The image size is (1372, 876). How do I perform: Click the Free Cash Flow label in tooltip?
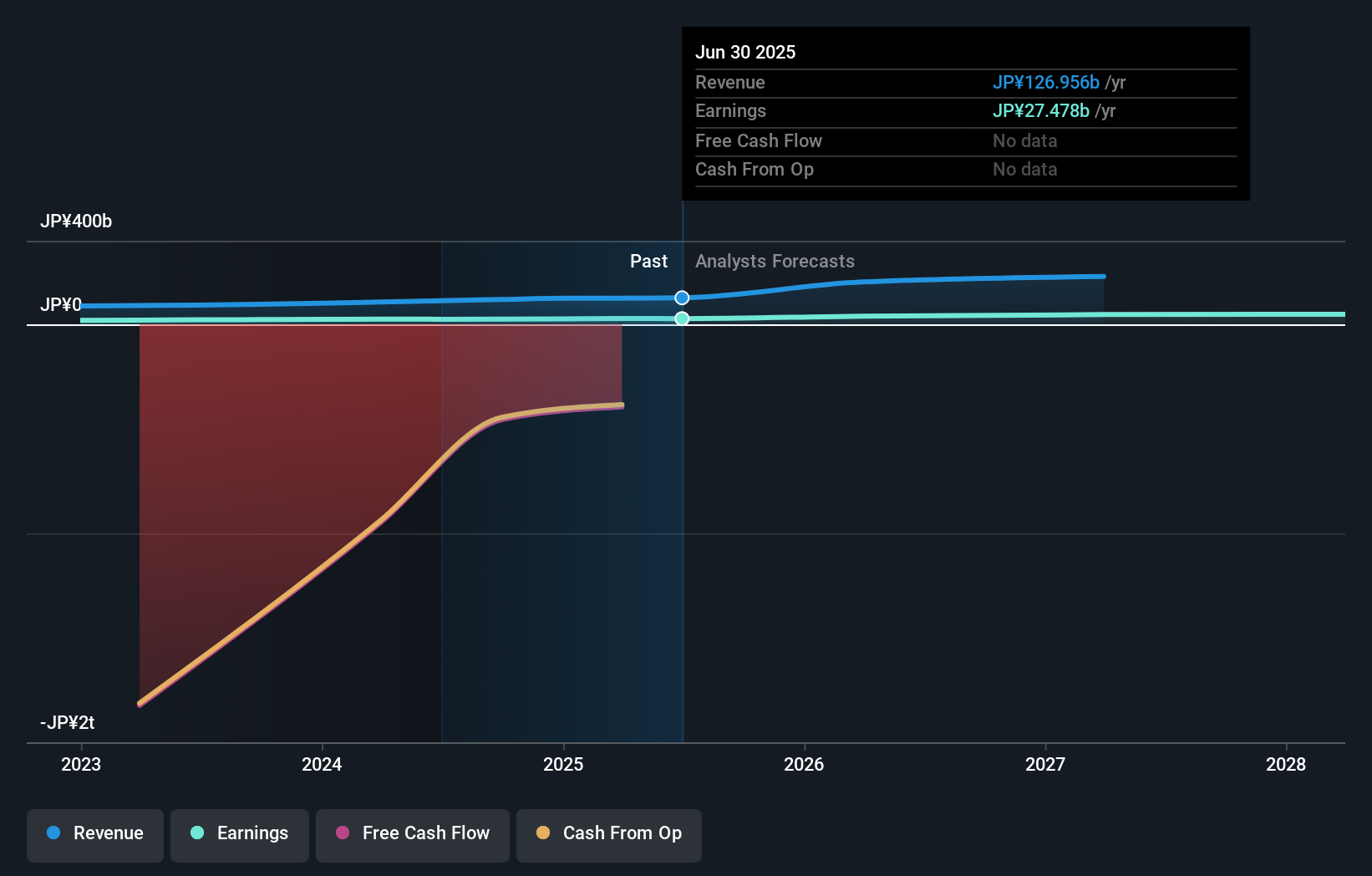(x=759, y=140)
